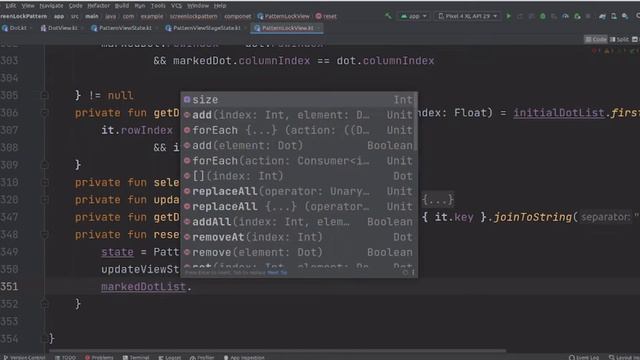Choose replaceAll(operator: Unary…) suggestion

[x=298, y=191]
